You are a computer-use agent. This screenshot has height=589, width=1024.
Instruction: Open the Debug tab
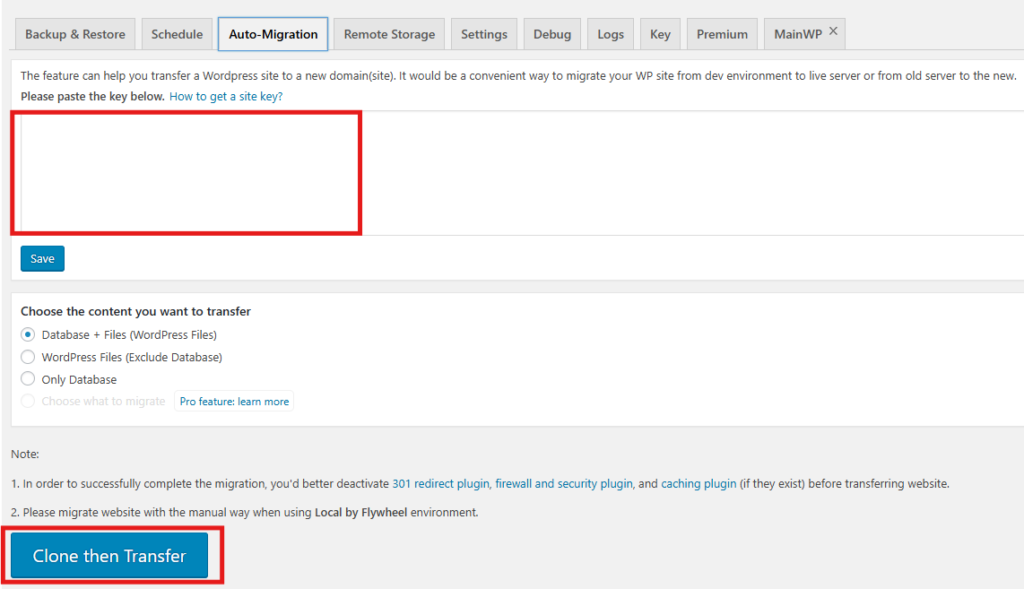click(x=552, y=34)
